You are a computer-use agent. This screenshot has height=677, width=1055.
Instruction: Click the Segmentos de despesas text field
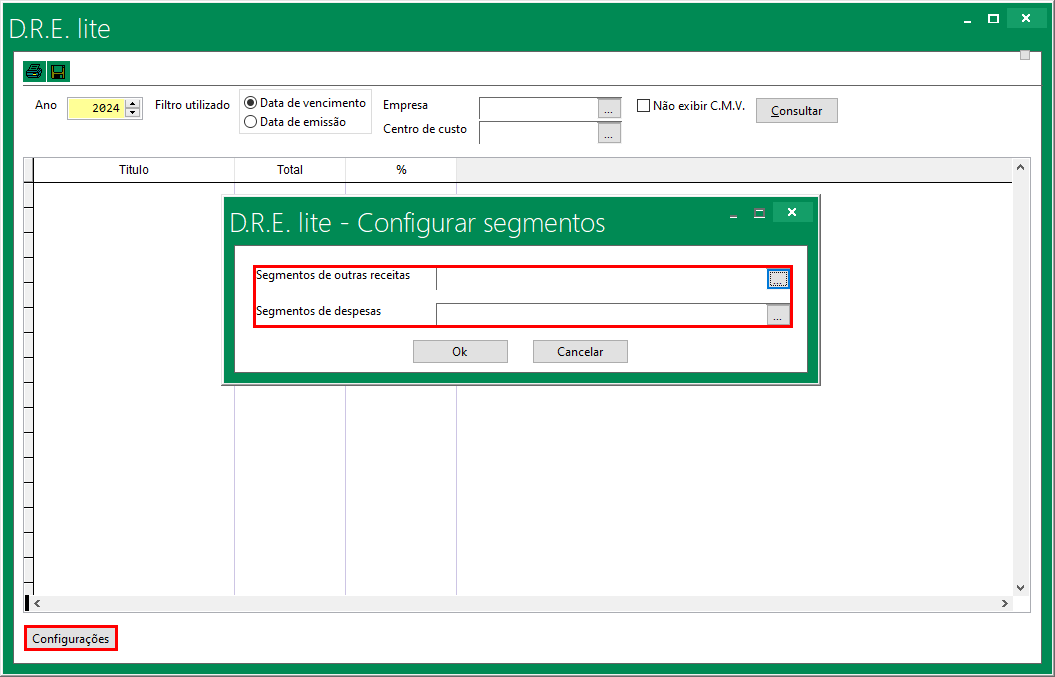pos(601,315)
